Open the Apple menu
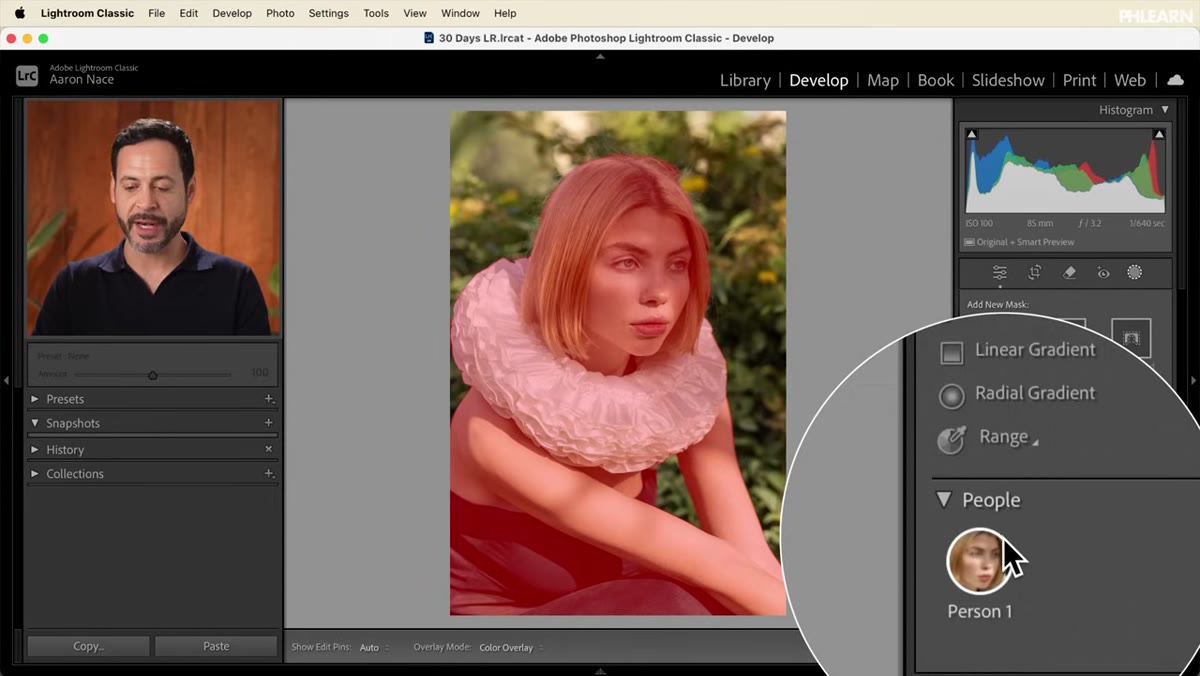The width and height of the screenshot is (1200, 676). point(19,13)
